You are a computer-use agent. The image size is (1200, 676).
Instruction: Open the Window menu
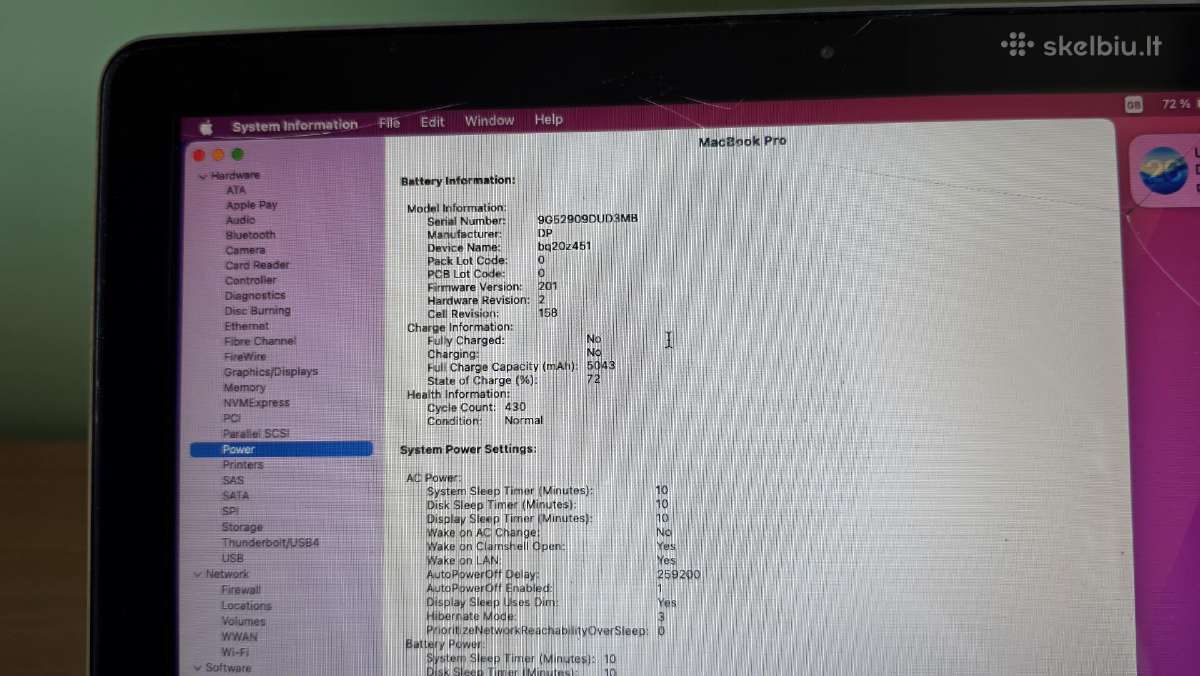[490, 121]
